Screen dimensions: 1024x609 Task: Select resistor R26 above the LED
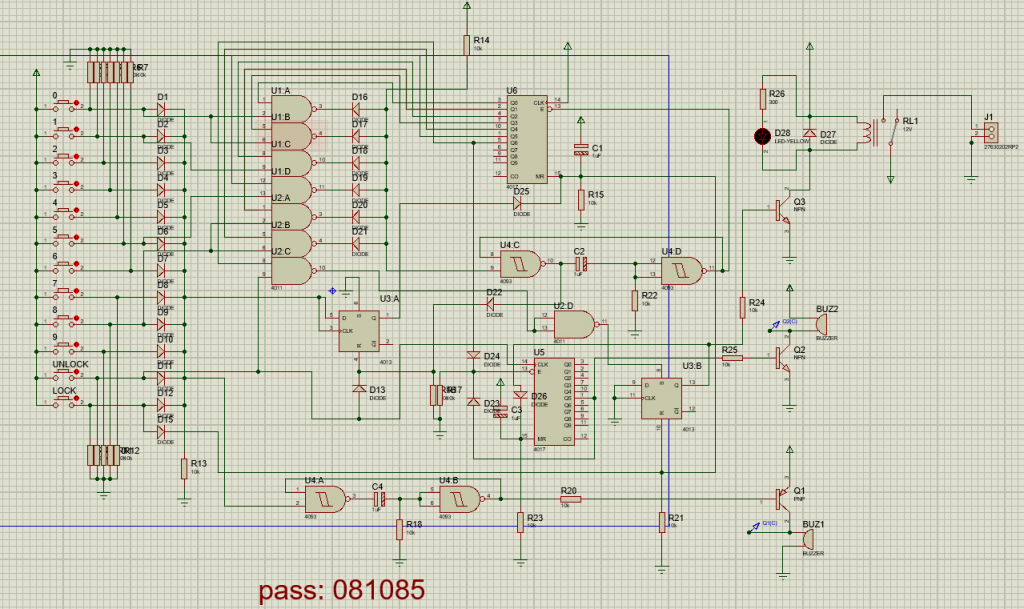click(x=762, y=99)
